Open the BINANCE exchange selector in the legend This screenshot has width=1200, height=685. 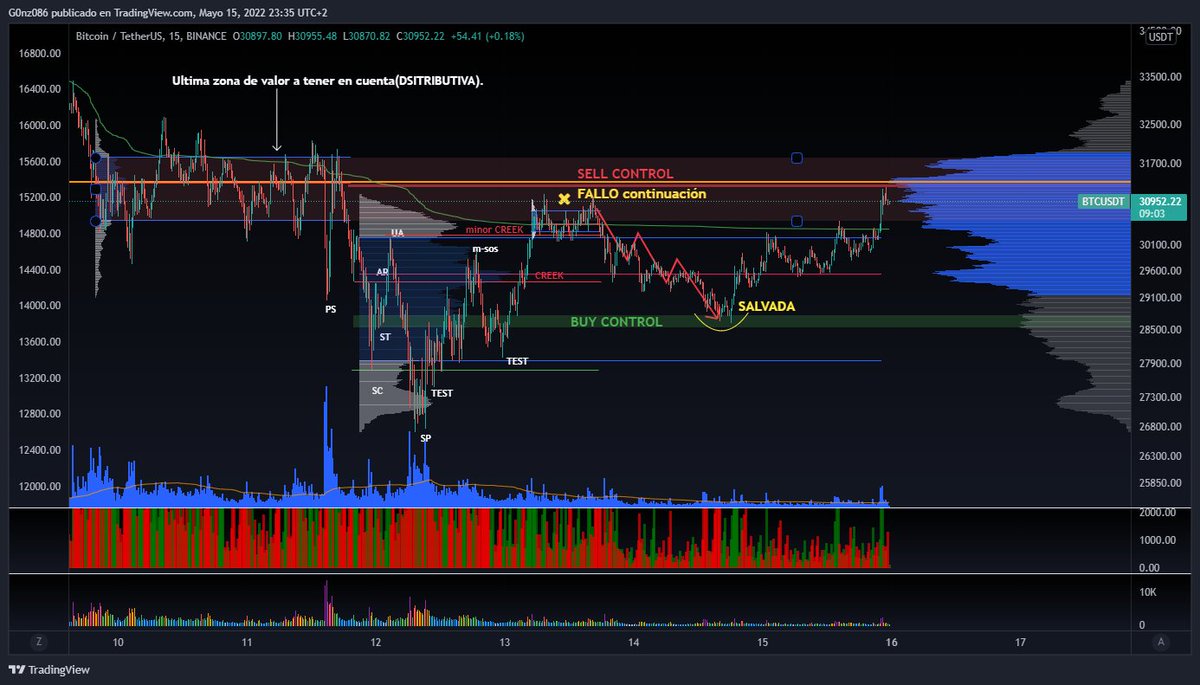pyautogui.click(x=206, y=36)
